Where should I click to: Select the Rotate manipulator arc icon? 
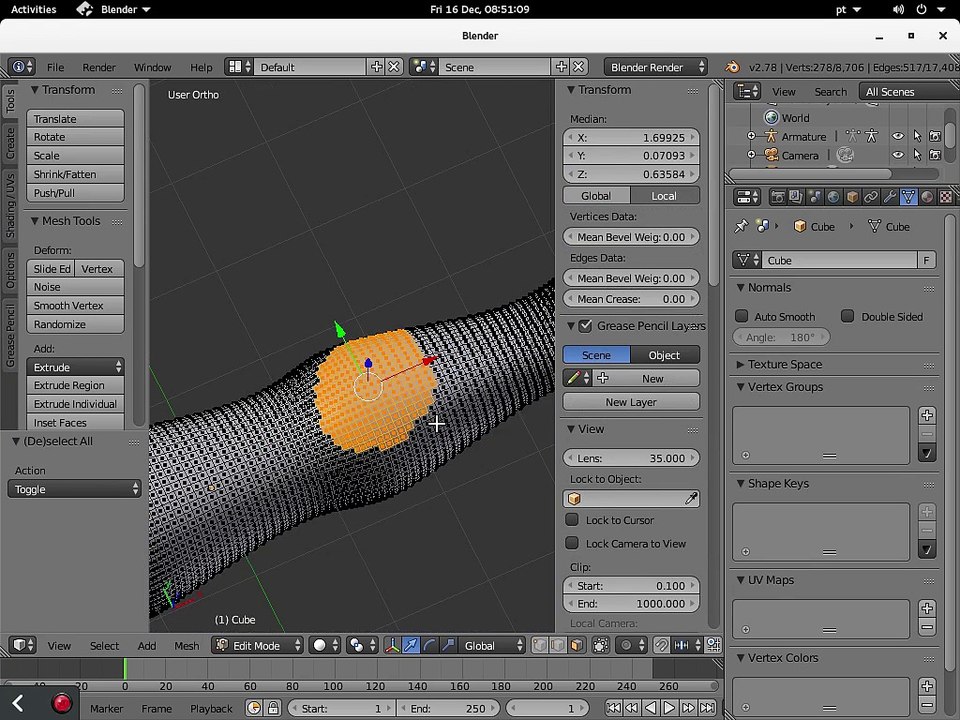(x=430, y=645)
